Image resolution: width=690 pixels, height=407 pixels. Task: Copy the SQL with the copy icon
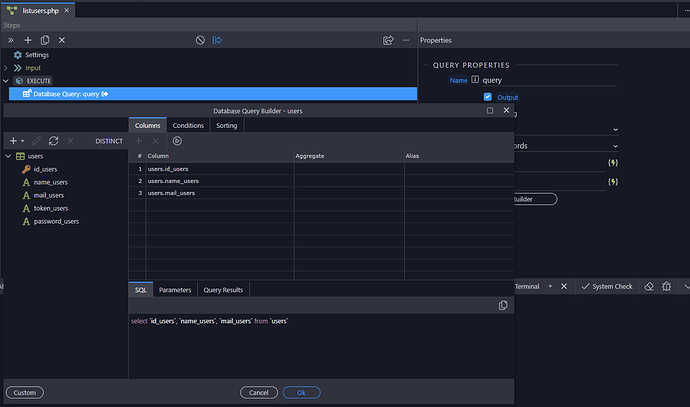[x=503, y=305]
